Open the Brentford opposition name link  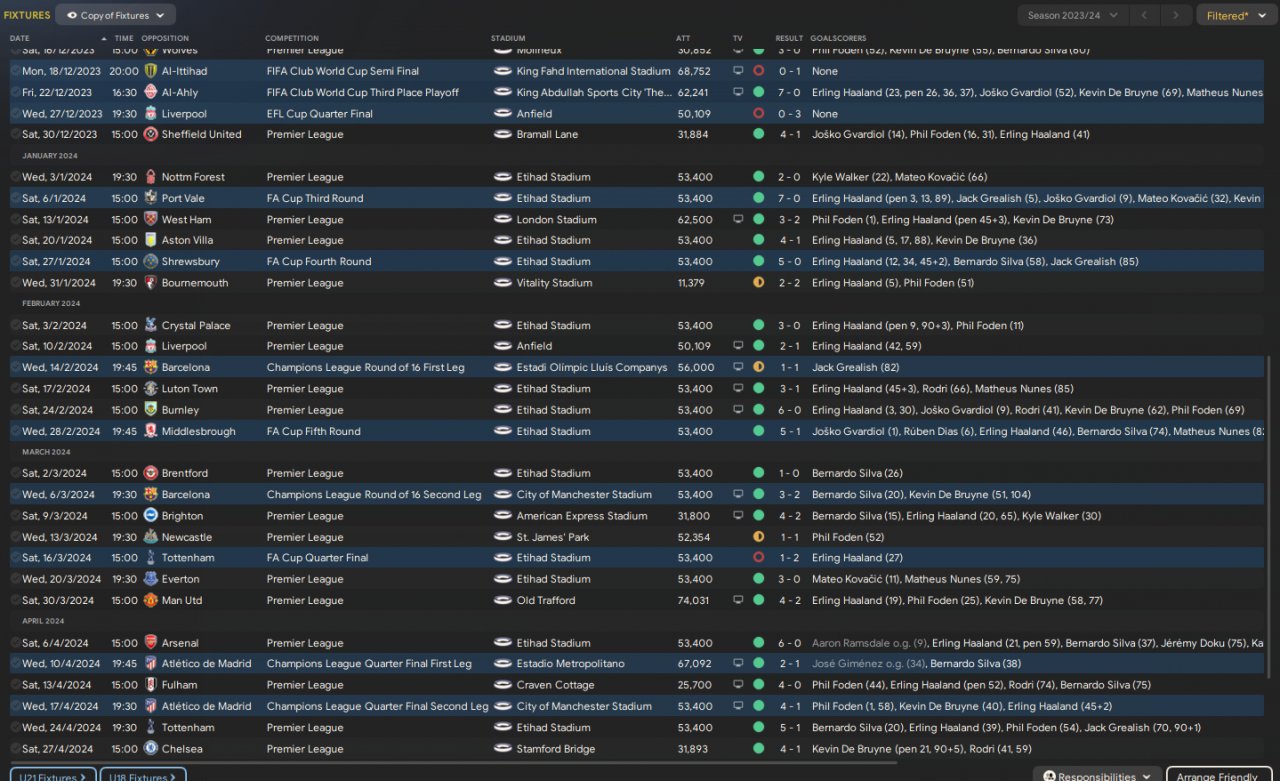point(185,473)
